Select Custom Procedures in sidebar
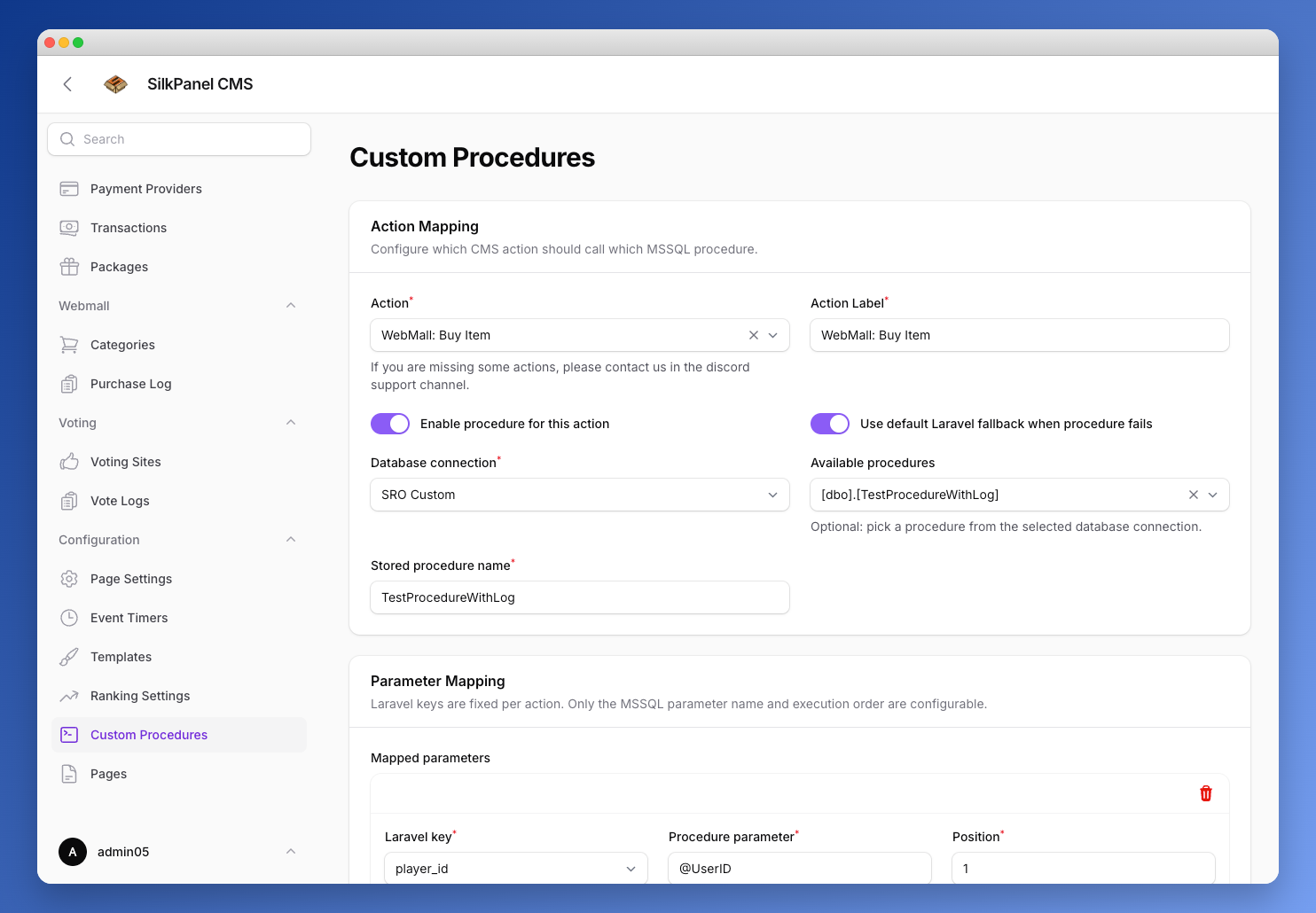 179,735
